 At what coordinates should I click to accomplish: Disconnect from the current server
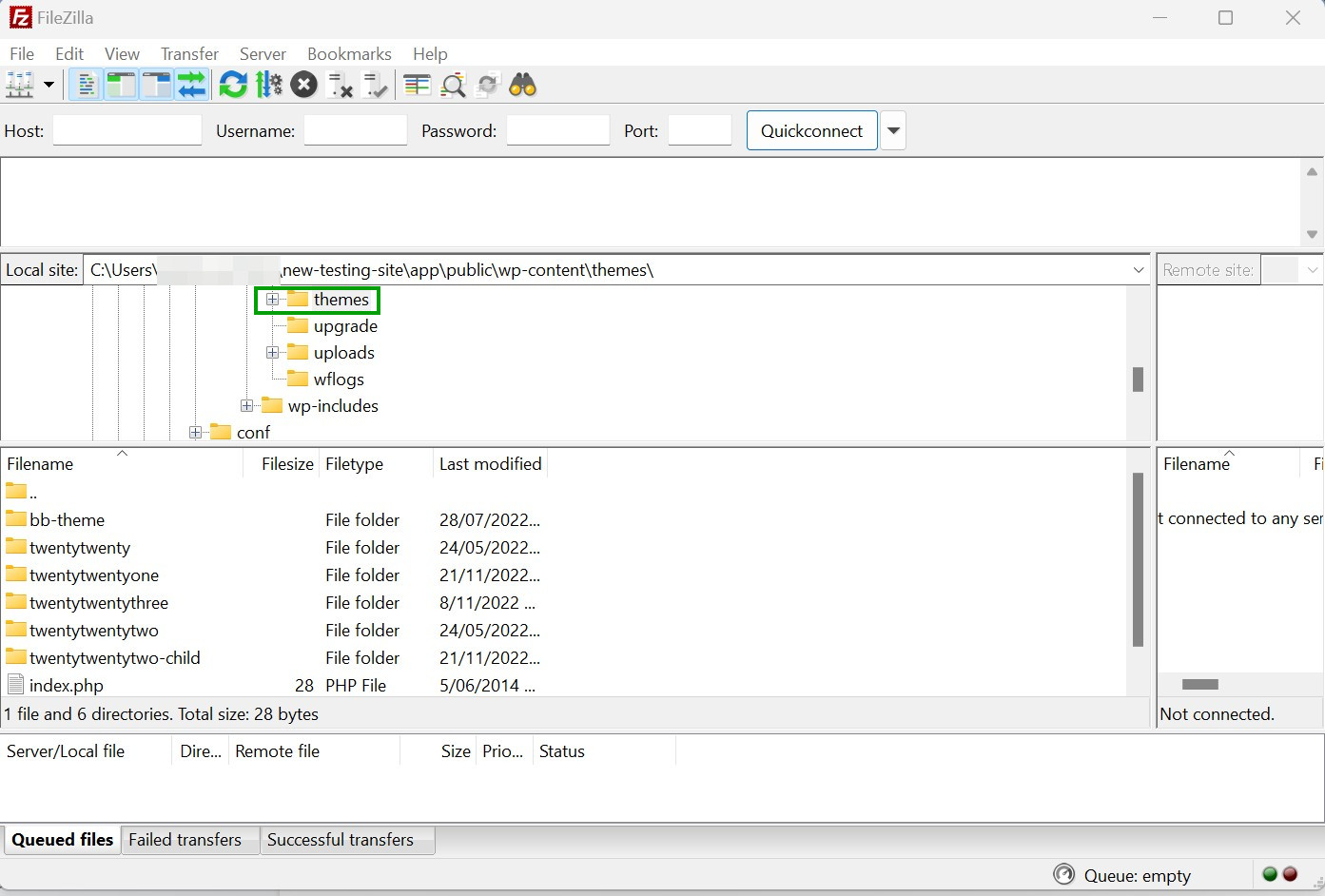click(340, 85)
